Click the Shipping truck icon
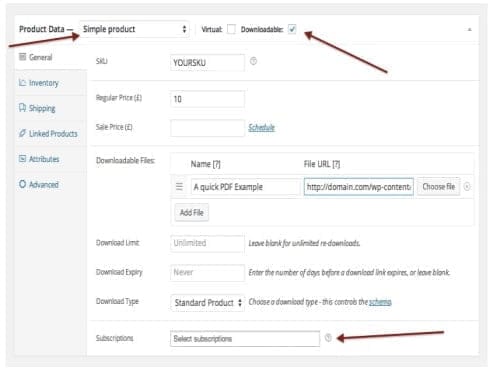 [x=22, y=108]
